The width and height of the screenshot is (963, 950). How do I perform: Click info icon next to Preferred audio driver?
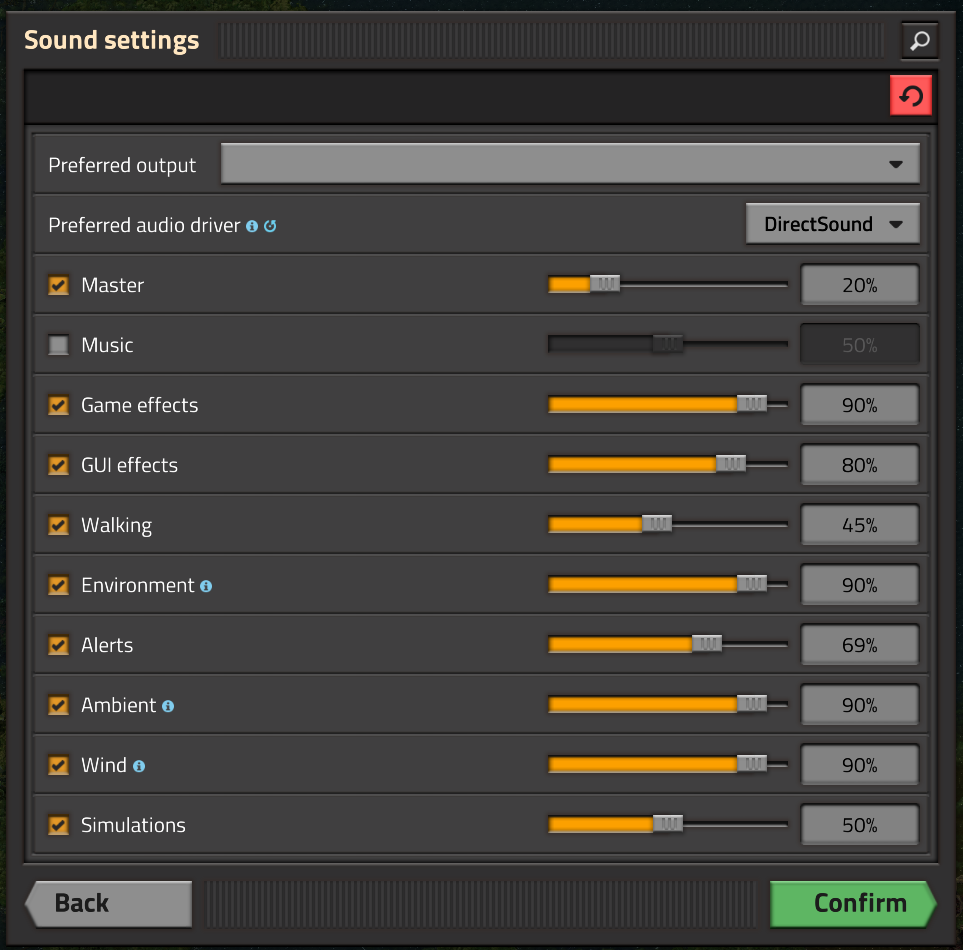pos(252,226)
